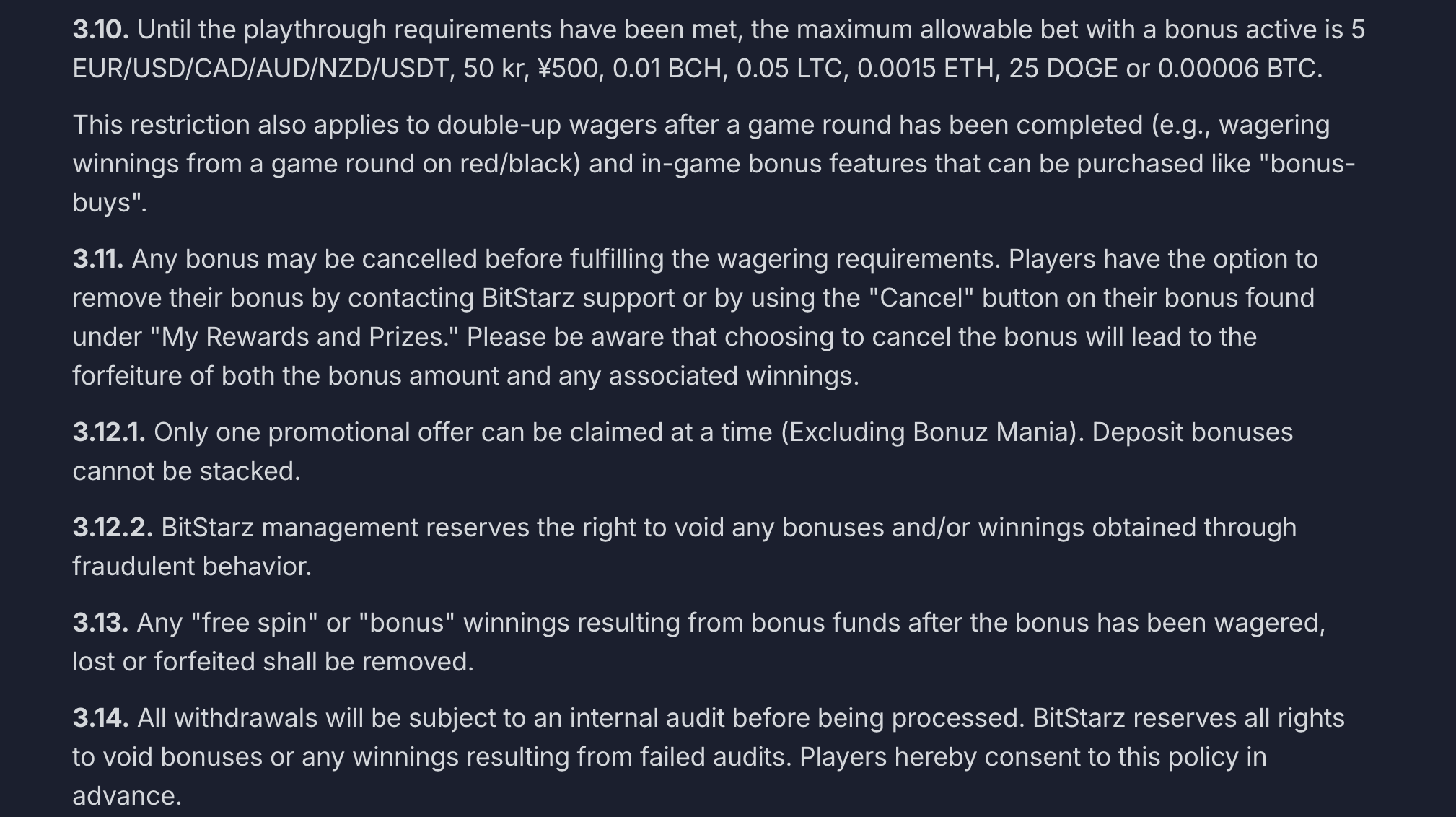The image size is (1456, 817).
Task: Click the bold 3.11. clause number
Action: click(98, 259)
